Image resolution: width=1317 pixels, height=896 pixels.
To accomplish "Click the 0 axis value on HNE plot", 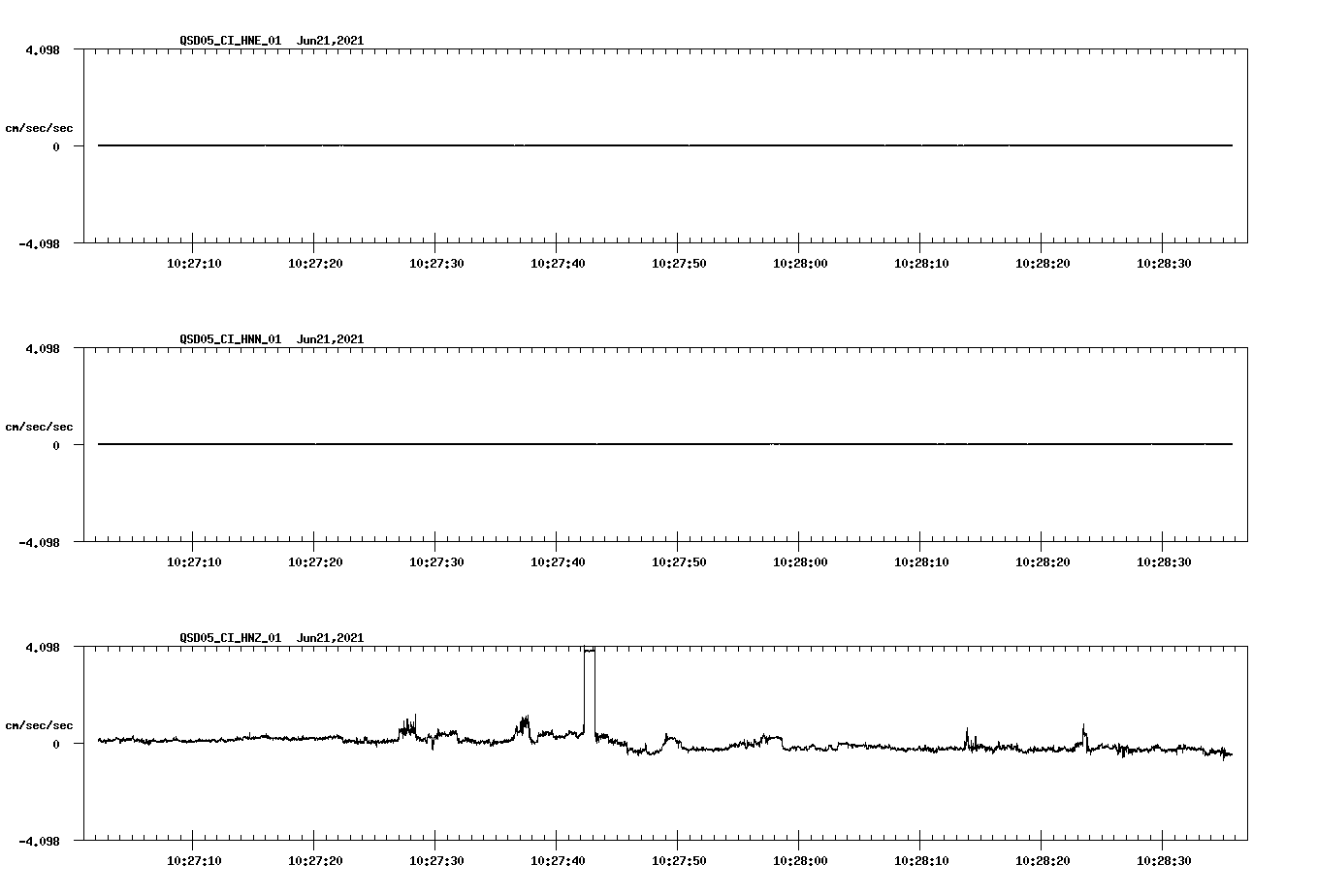I will [x=56, y=146].
